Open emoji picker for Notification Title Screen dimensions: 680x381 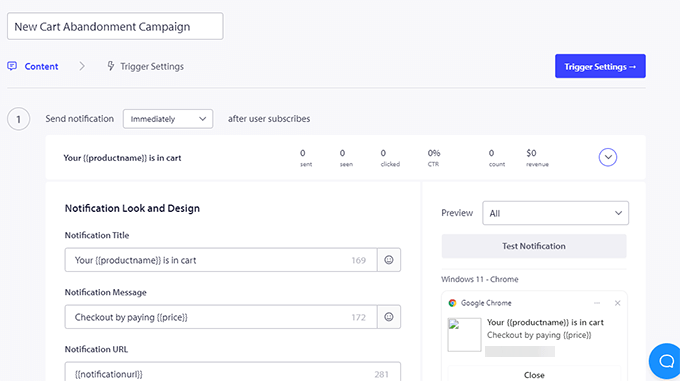389,260
